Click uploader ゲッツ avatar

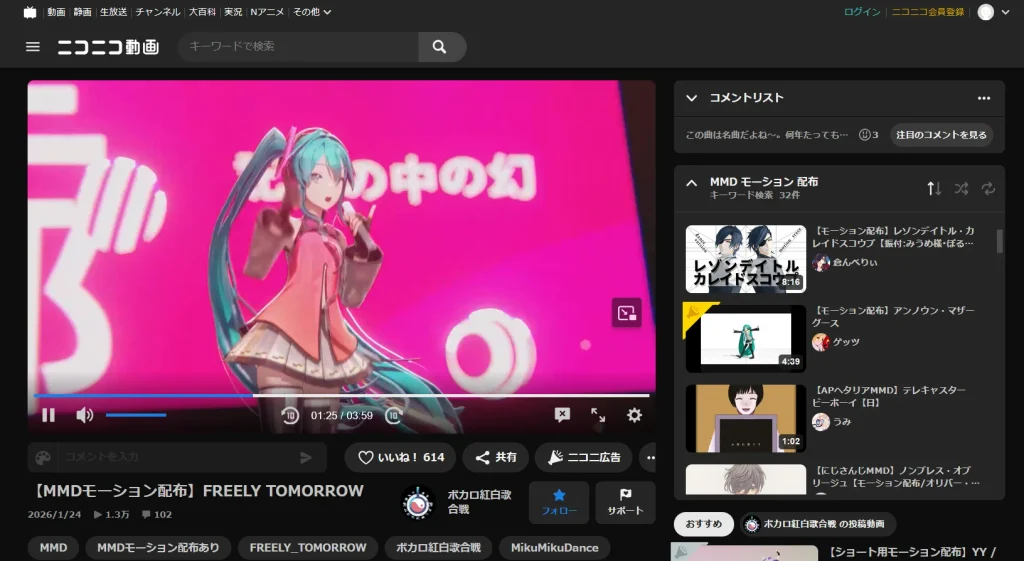point(821,342)
